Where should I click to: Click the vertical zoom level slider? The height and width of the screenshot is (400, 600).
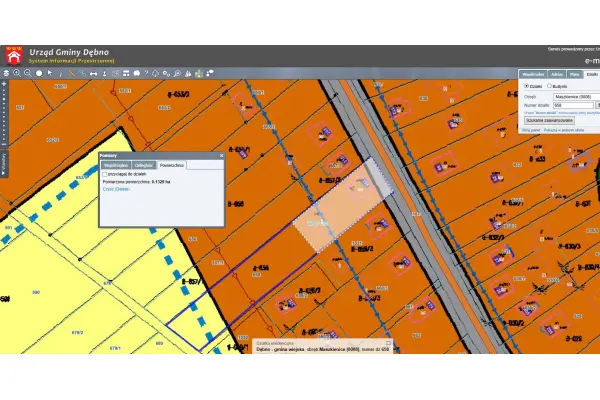pyautogui.click(x=4, y=116)
